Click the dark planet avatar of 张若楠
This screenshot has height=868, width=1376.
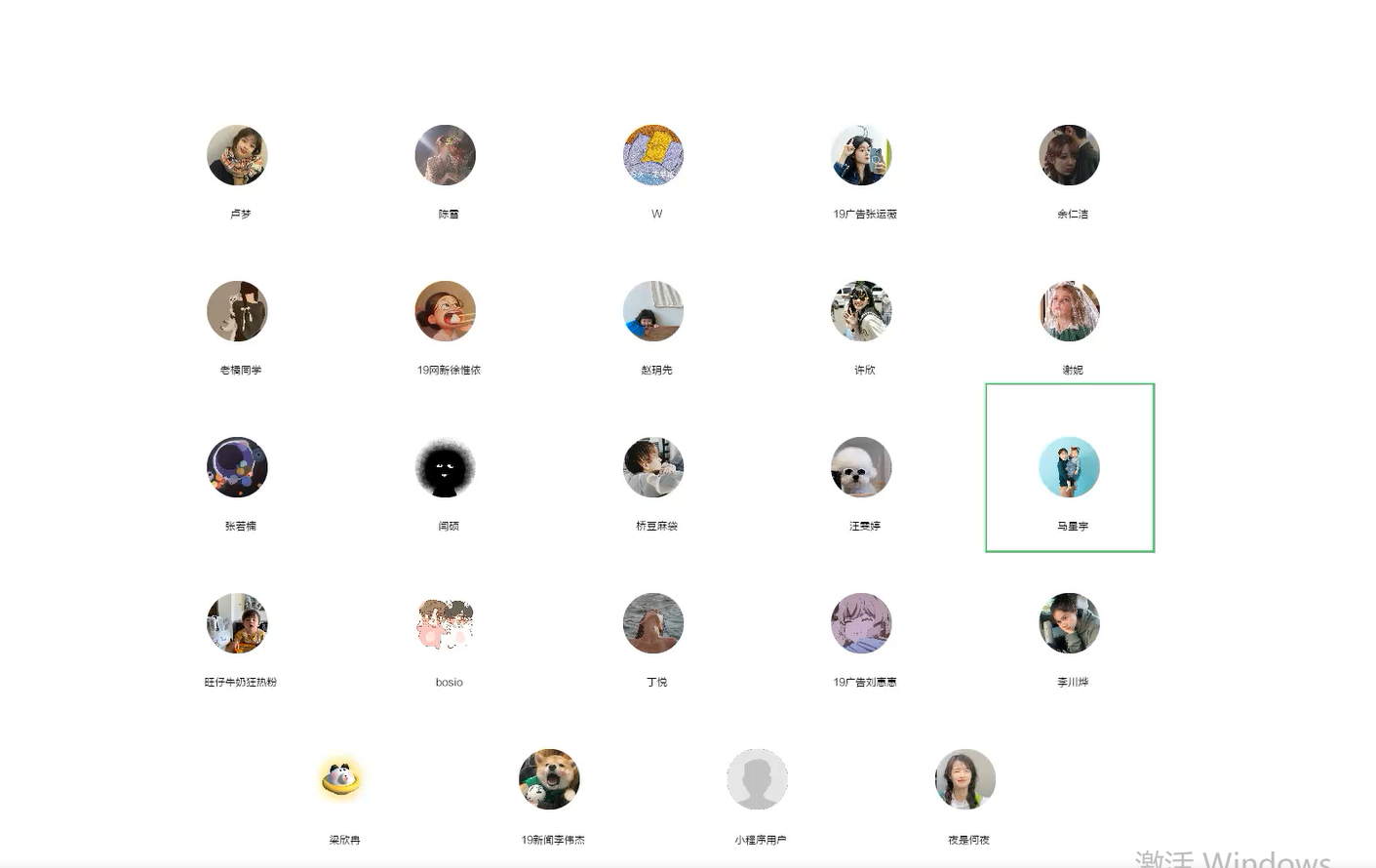[237, 467]
